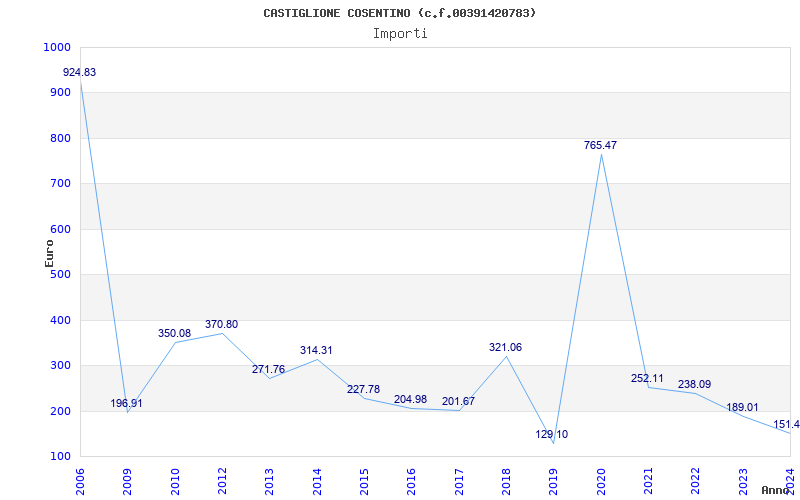
Task: Click the 2020 x-axis year label
Action: coord(601,482)
